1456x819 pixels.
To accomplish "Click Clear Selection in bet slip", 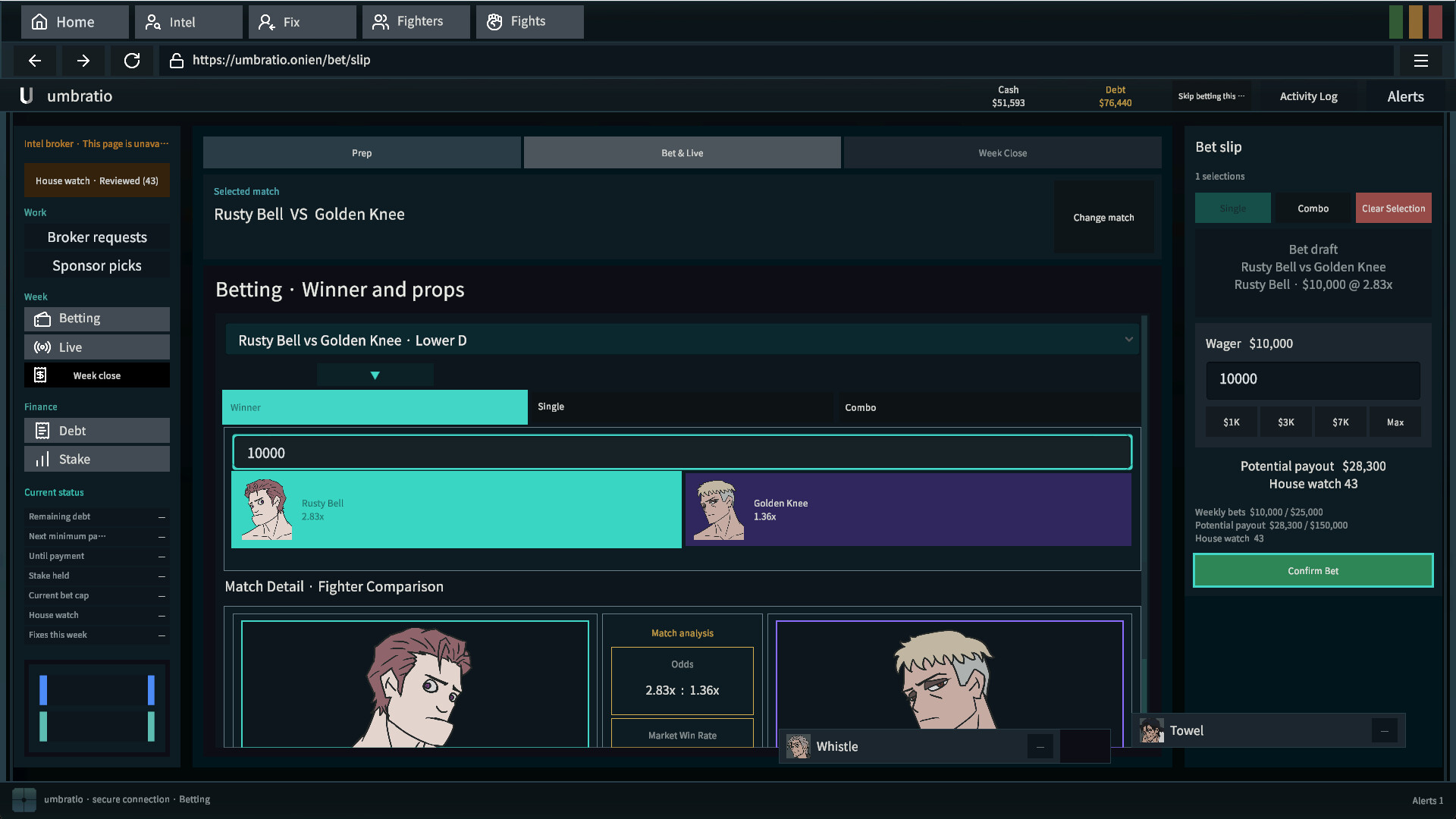I will point(1393,208).
